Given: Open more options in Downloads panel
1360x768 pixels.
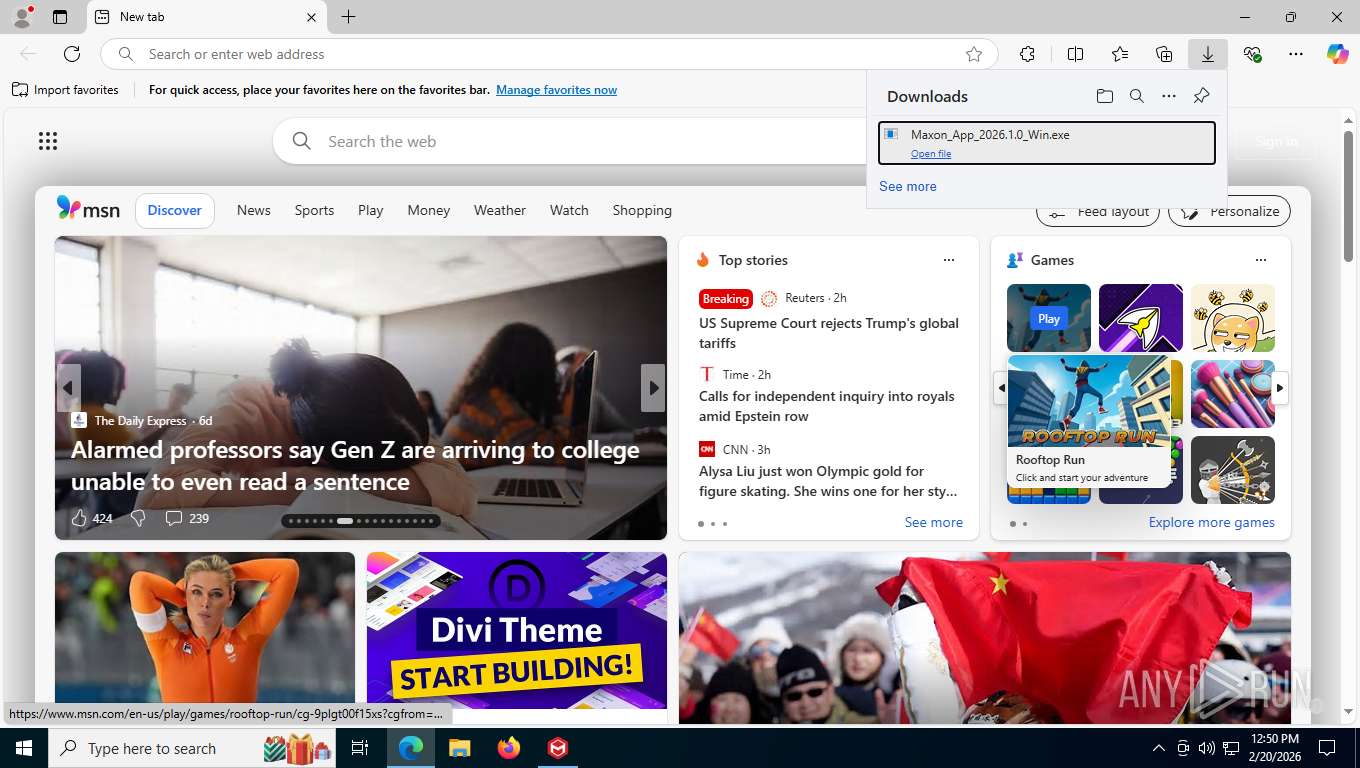Looking at the screenshot, I should (x=1168, y=96).
